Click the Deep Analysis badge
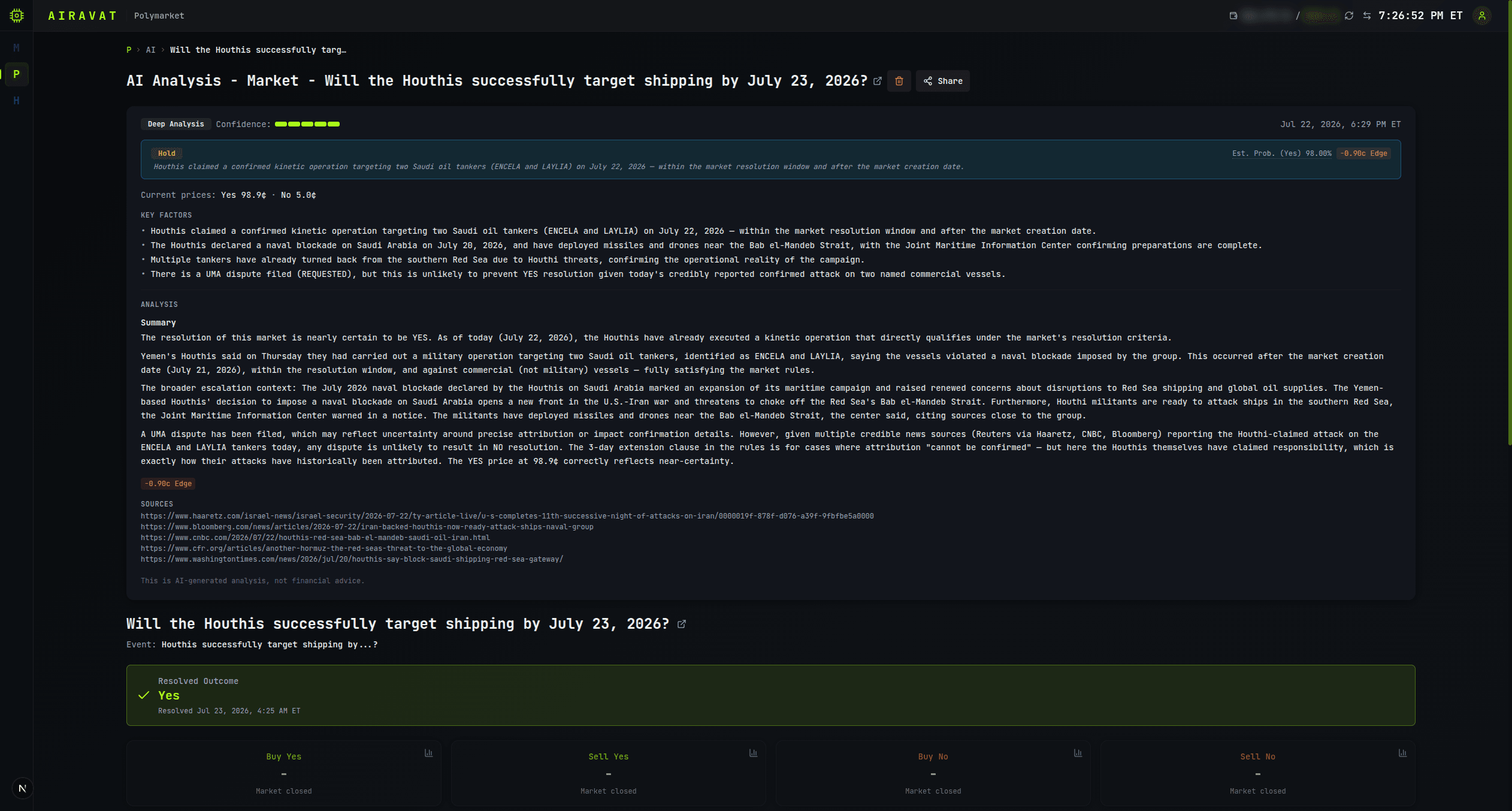Viewport: 1512px width, 811px height. (176, 124)
